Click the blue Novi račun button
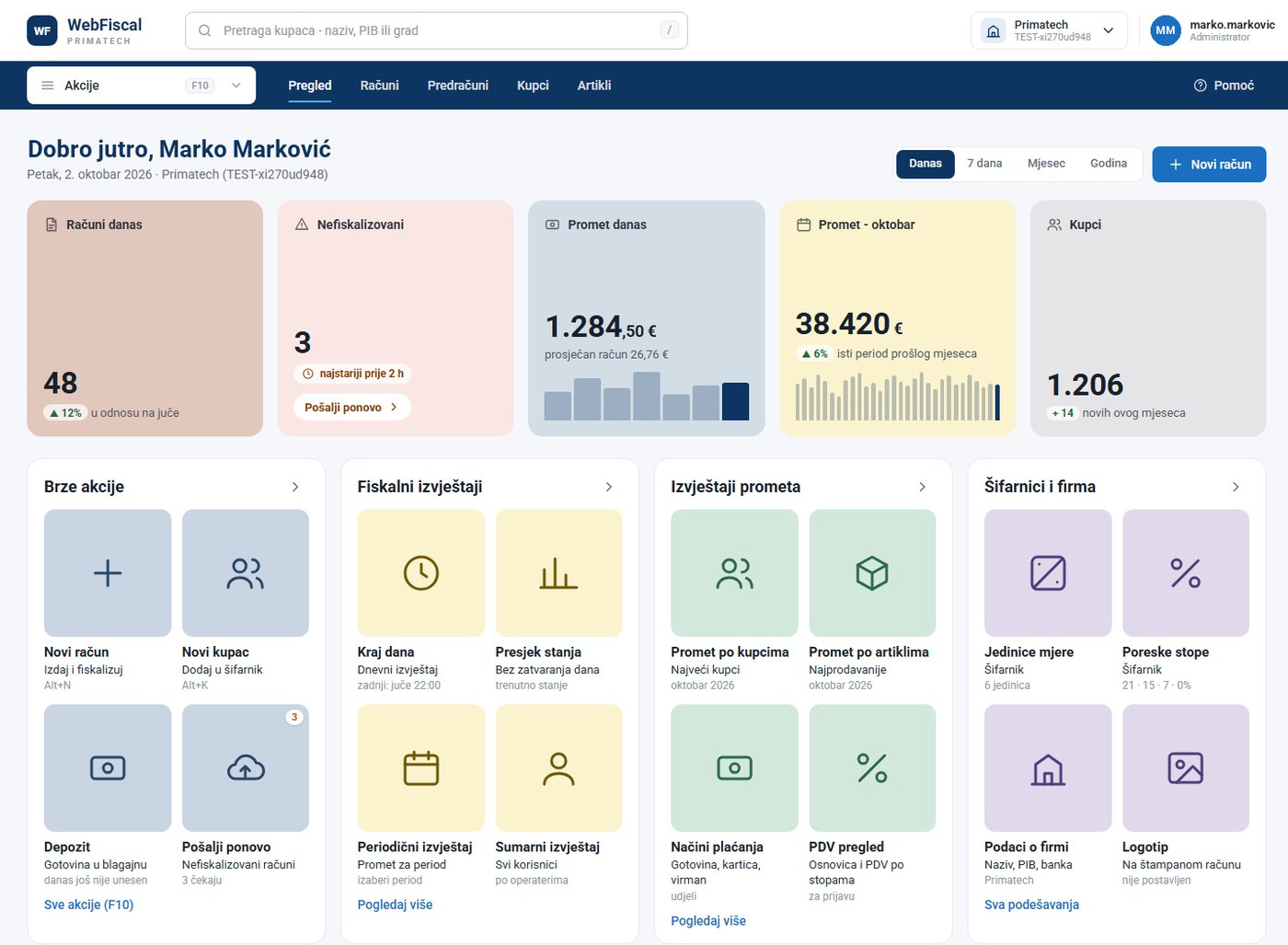Image resolution: width=1288 pixels, height=945 pixels. click(1209, 164)
